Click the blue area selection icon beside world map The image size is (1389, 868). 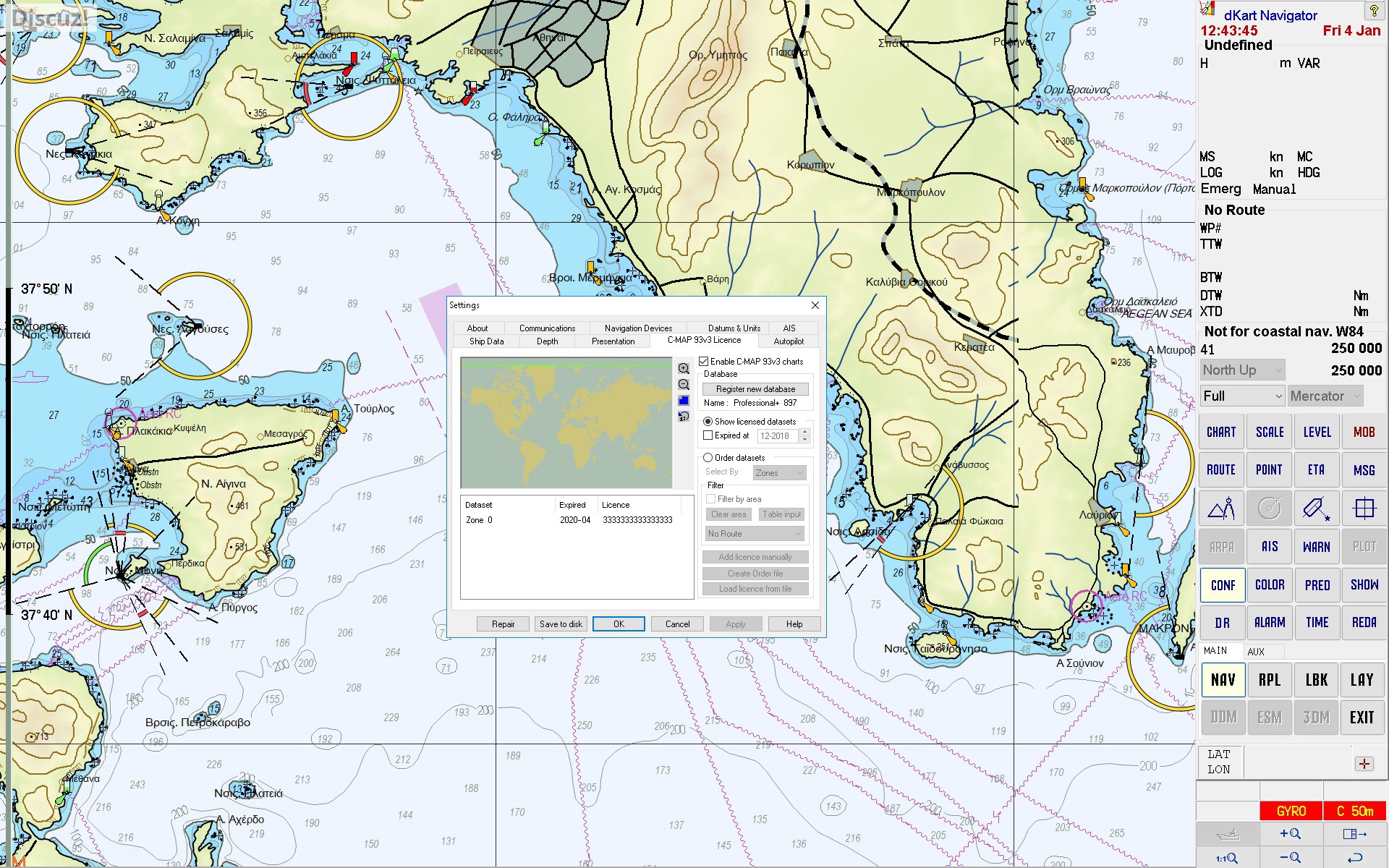point(684,400)
